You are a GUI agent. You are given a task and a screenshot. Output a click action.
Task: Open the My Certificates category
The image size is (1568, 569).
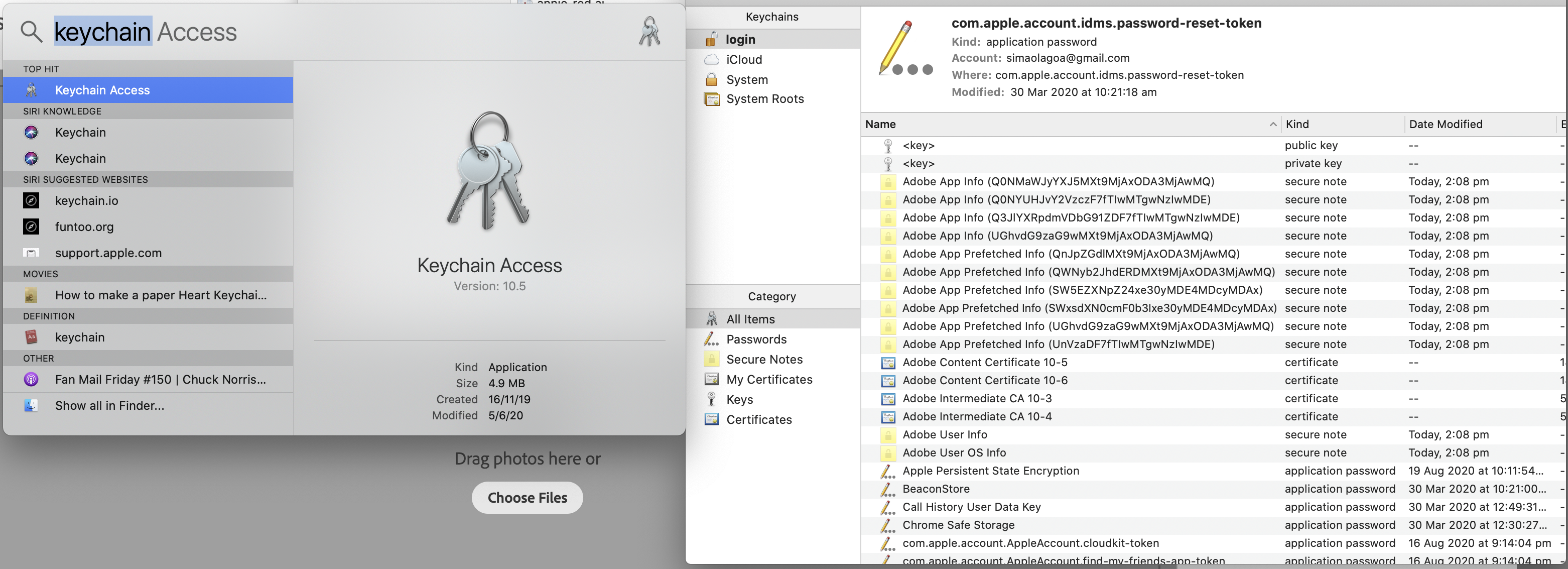pos(769,380)
